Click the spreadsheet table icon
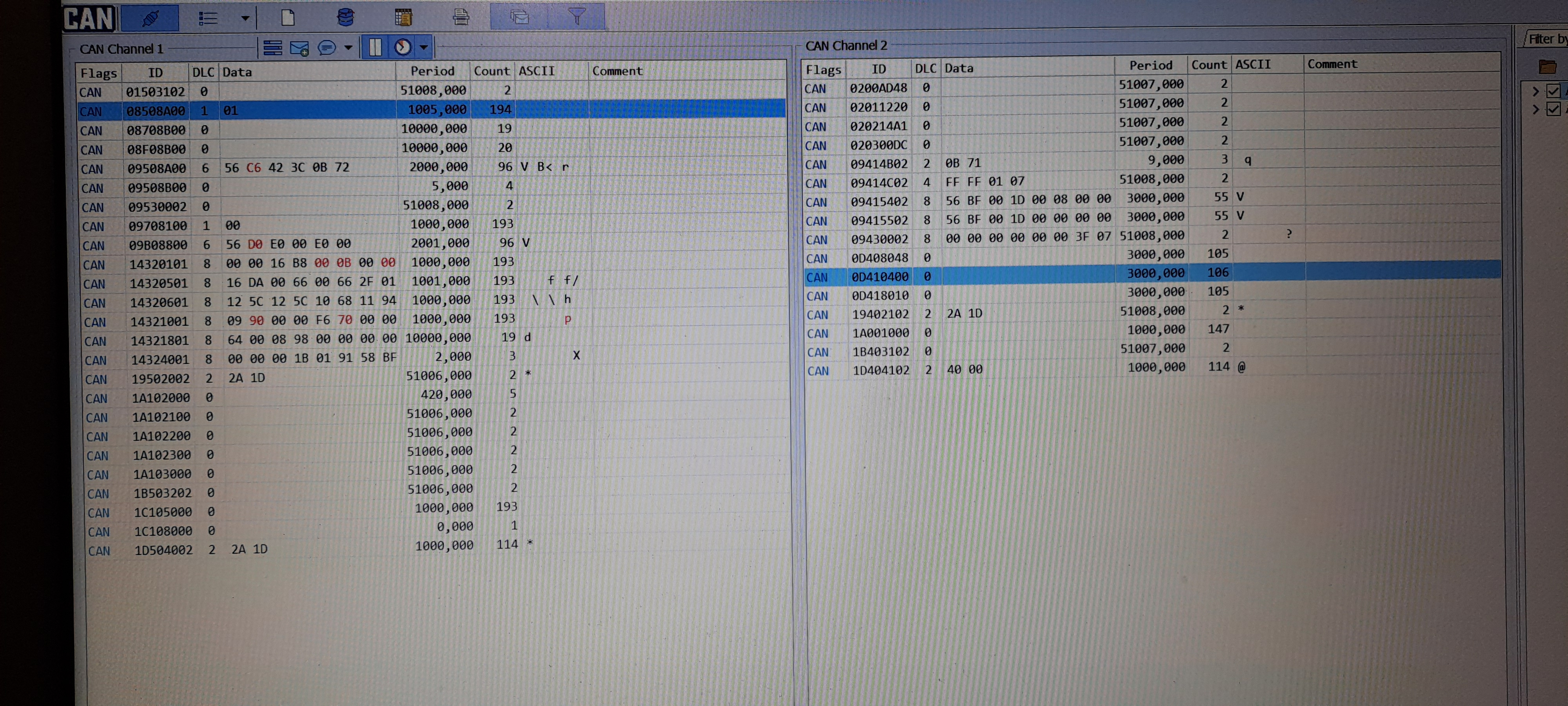 [x=403, y=17]
